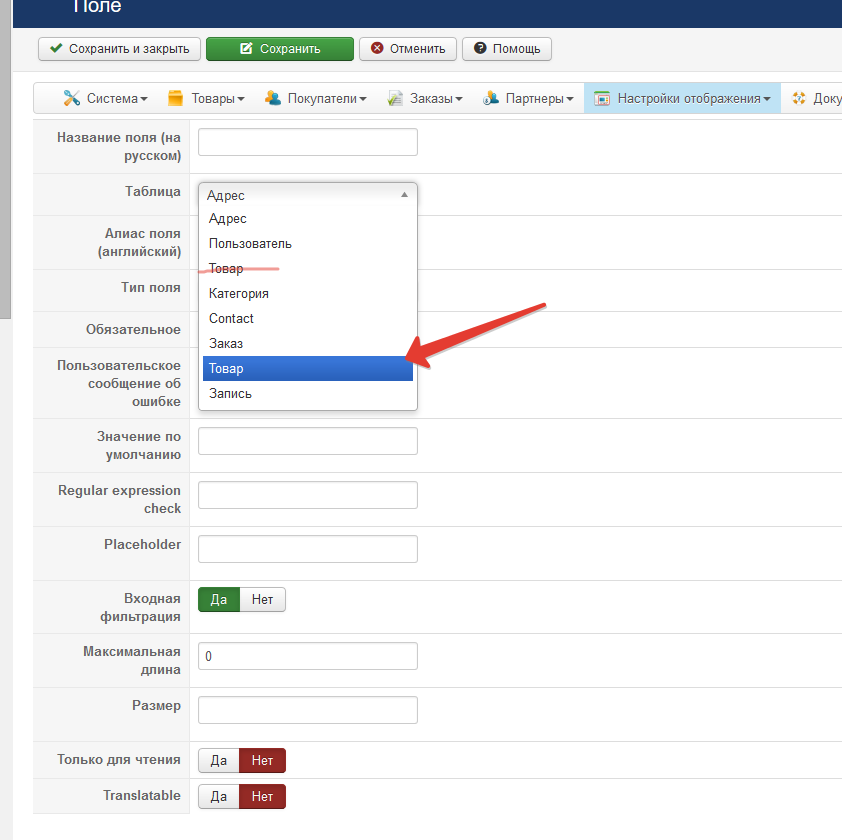842x840 pixels.
Task: Click the folder icon next to Товары
Action: click(x=176, y=98)
